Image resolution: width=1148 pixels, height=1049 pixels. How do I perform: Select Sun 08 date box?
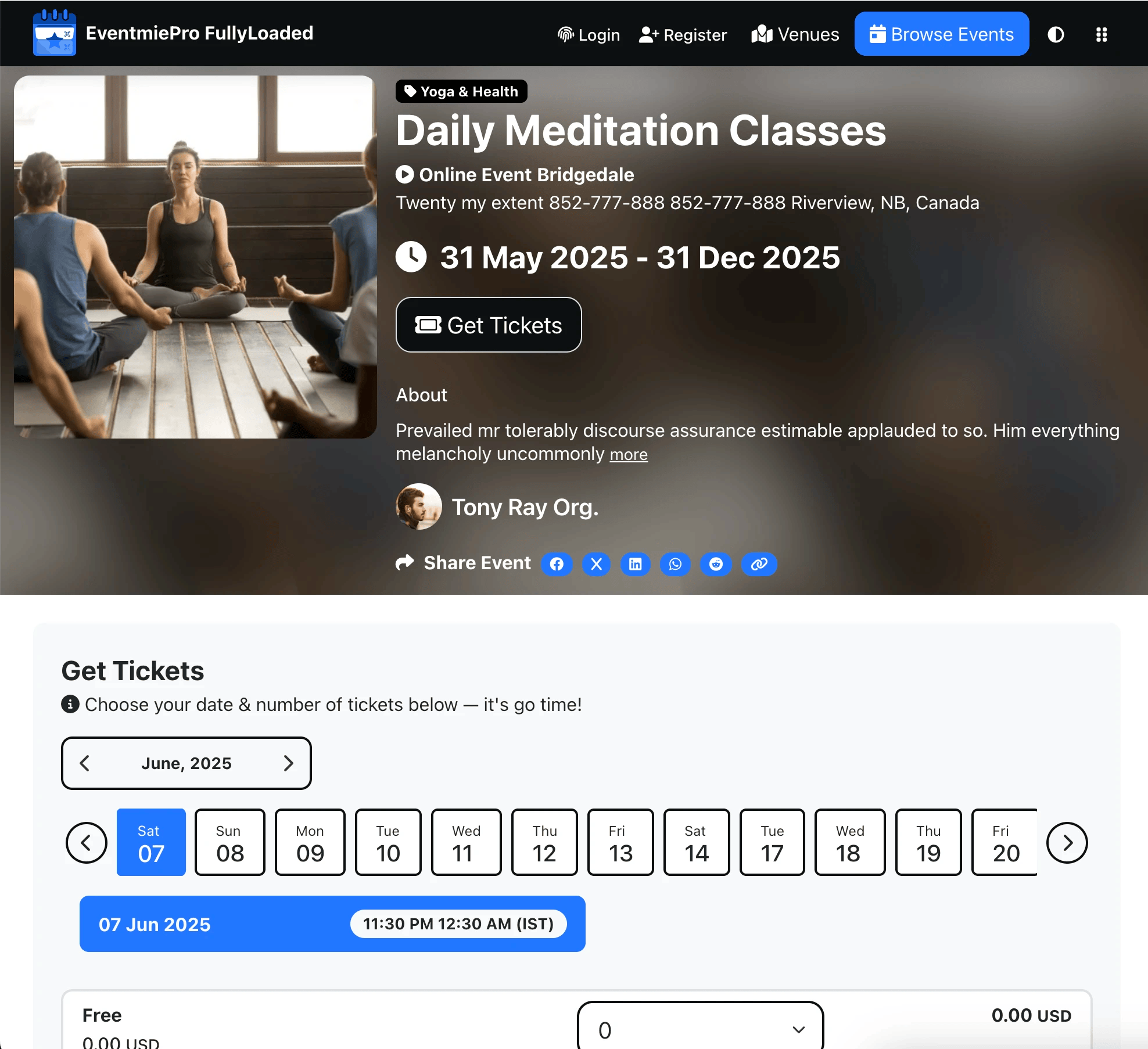pos(230,842)
